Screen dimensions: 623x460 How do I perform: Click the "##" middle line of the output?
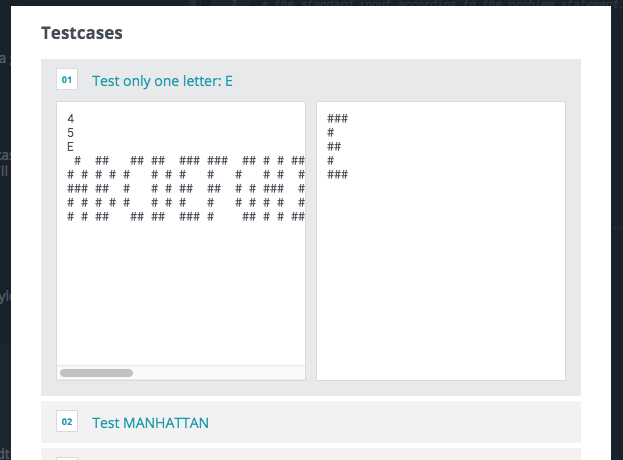334,147
